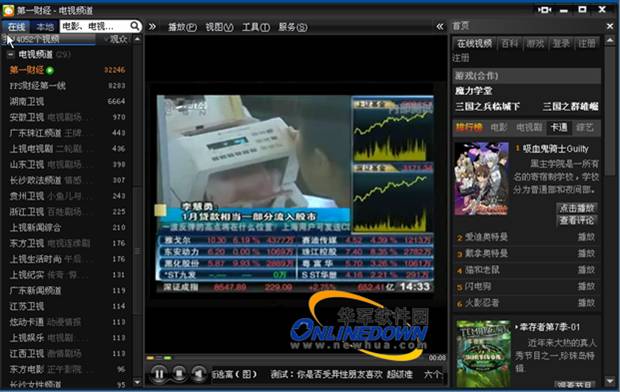Switch to the 本地 tab
Viewport: 620px width, 392px height.
[x=44, y=27]
